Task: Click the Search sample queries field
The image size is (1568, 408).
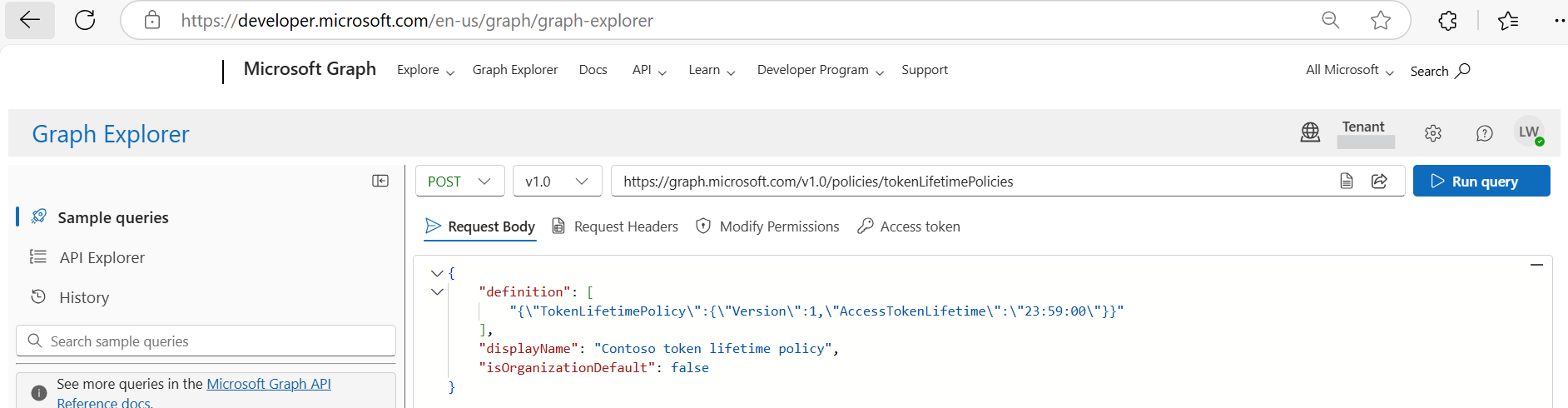Action: pyautogui.click(x=206, y=341)
